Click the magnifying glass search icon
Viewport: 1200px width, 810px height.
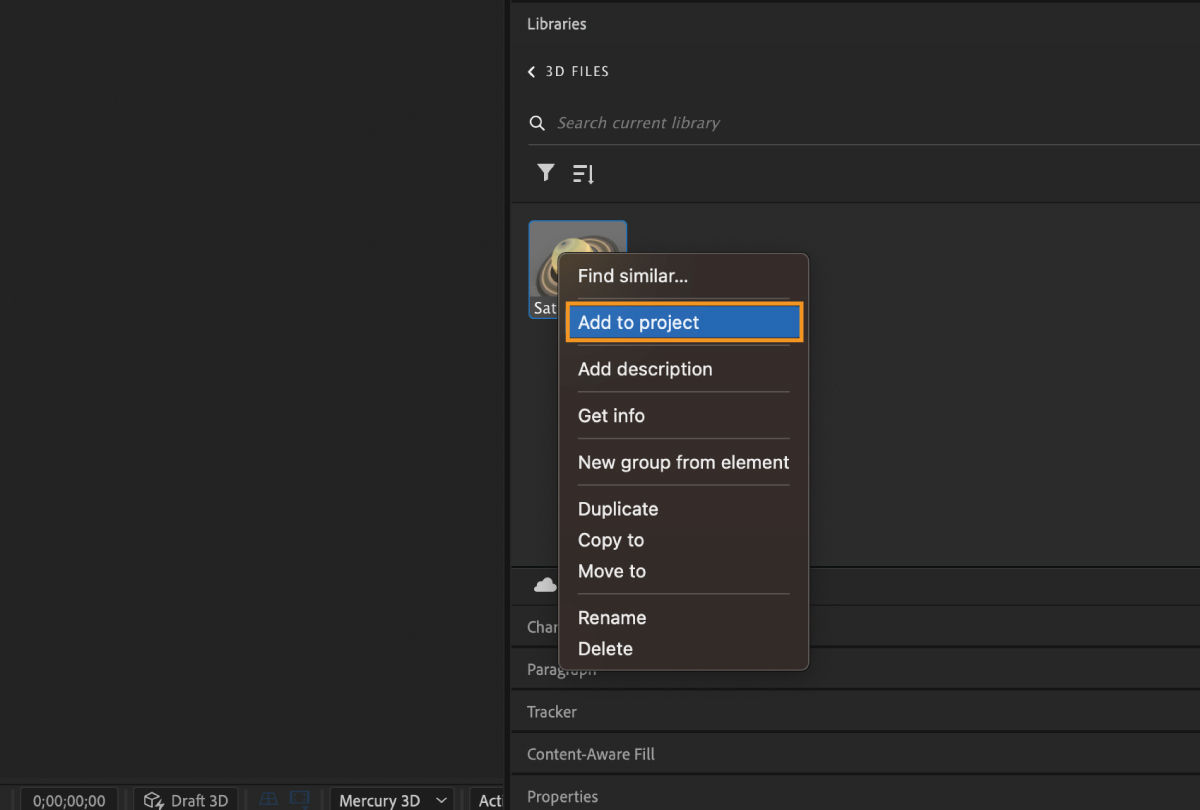[537, 122]
